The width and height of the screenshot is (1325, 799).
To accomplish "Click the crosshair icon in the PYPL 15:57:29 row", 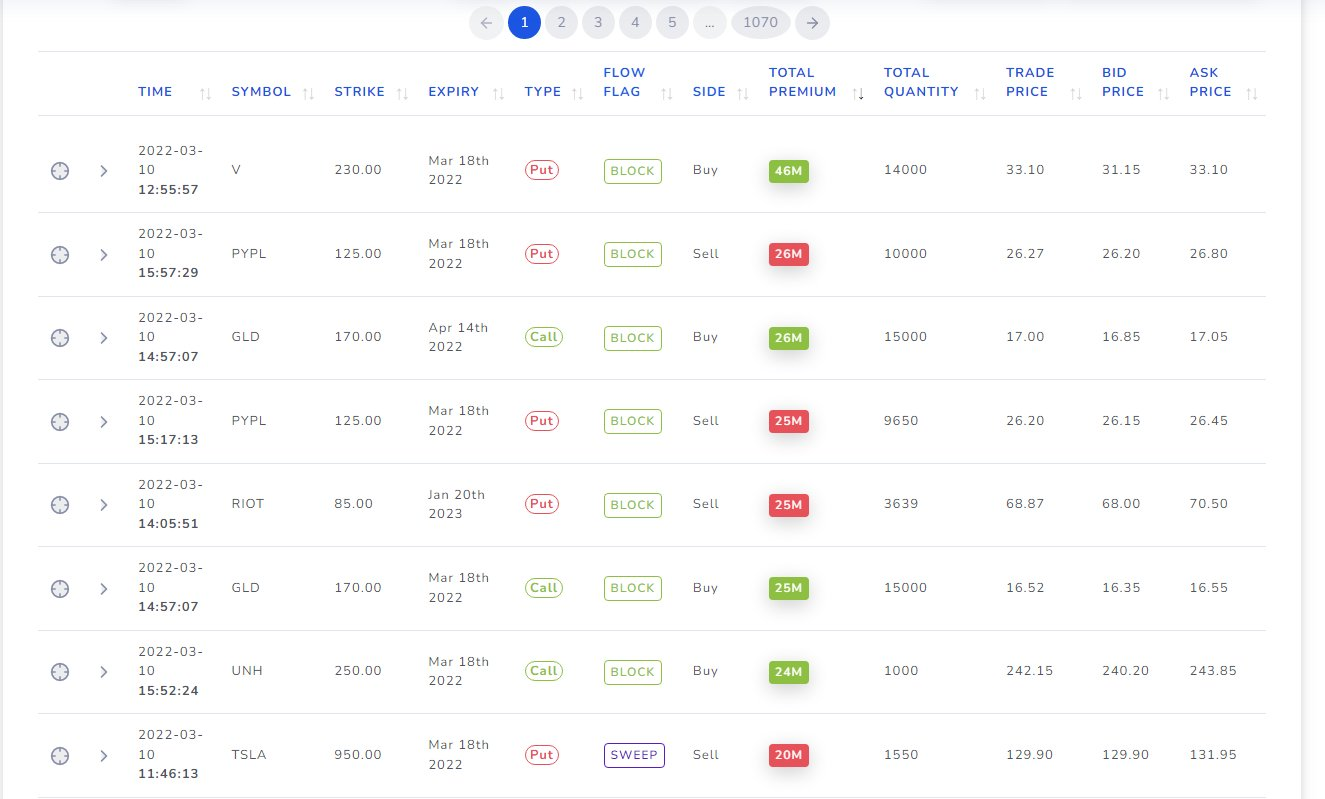I will [x=60, y=255].
